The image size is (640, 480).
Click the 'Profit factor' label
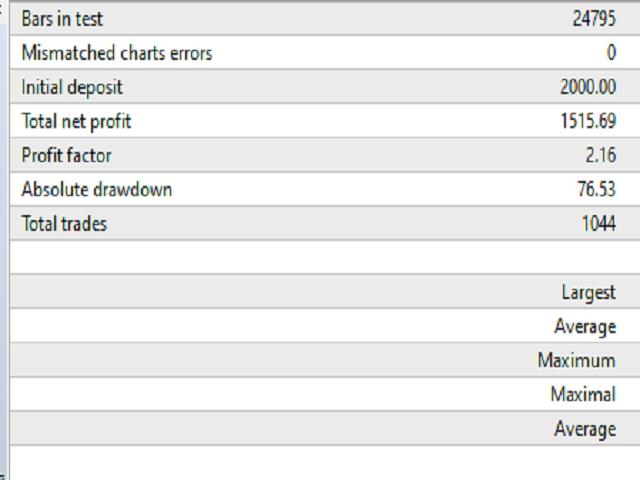[66, 156]
